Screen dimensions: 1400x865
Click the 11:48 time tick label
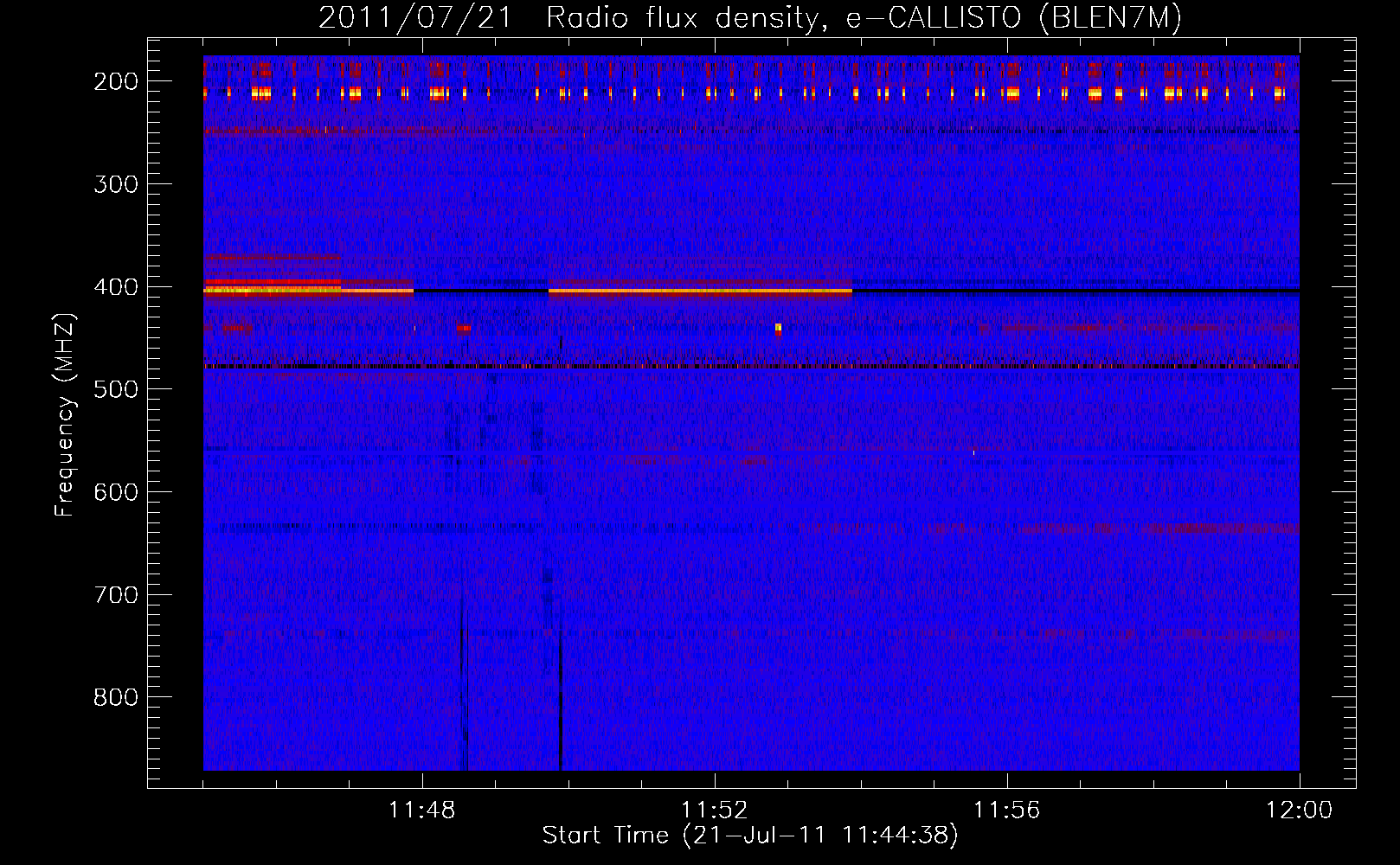point(422,811)
